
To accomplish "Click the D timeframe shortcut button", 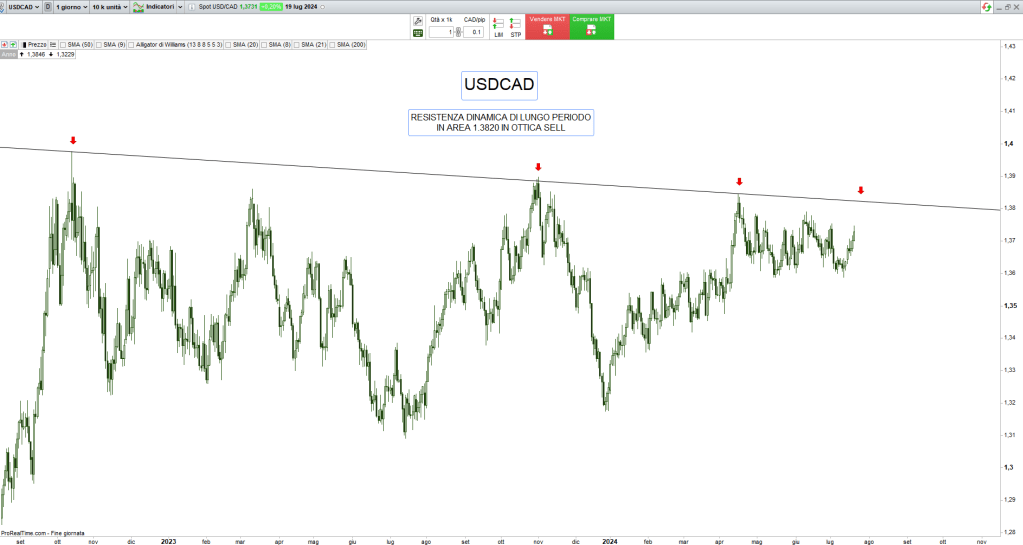I will [48, 7].
